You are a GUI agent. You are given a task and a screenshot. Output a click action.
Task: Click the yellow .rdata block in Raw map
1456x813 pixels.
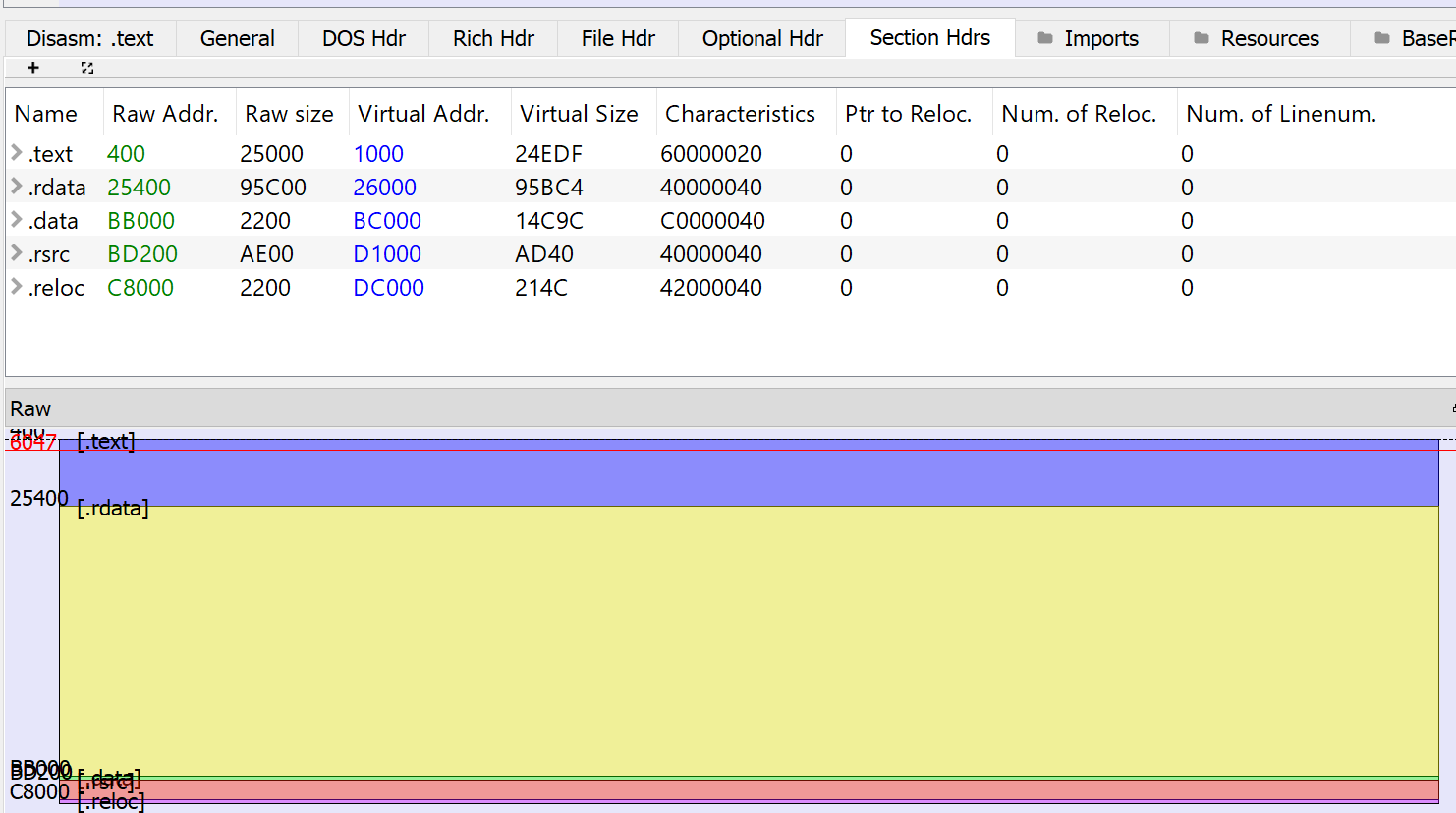(749, 640)
